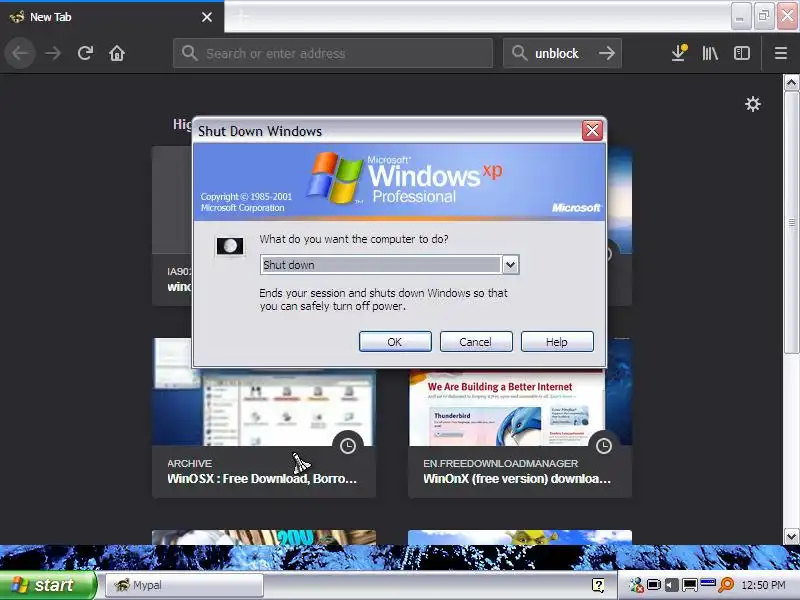Screen dimensions: 800x600
Task: Click the battery-shaped tray icon
Action: point(654,585)
